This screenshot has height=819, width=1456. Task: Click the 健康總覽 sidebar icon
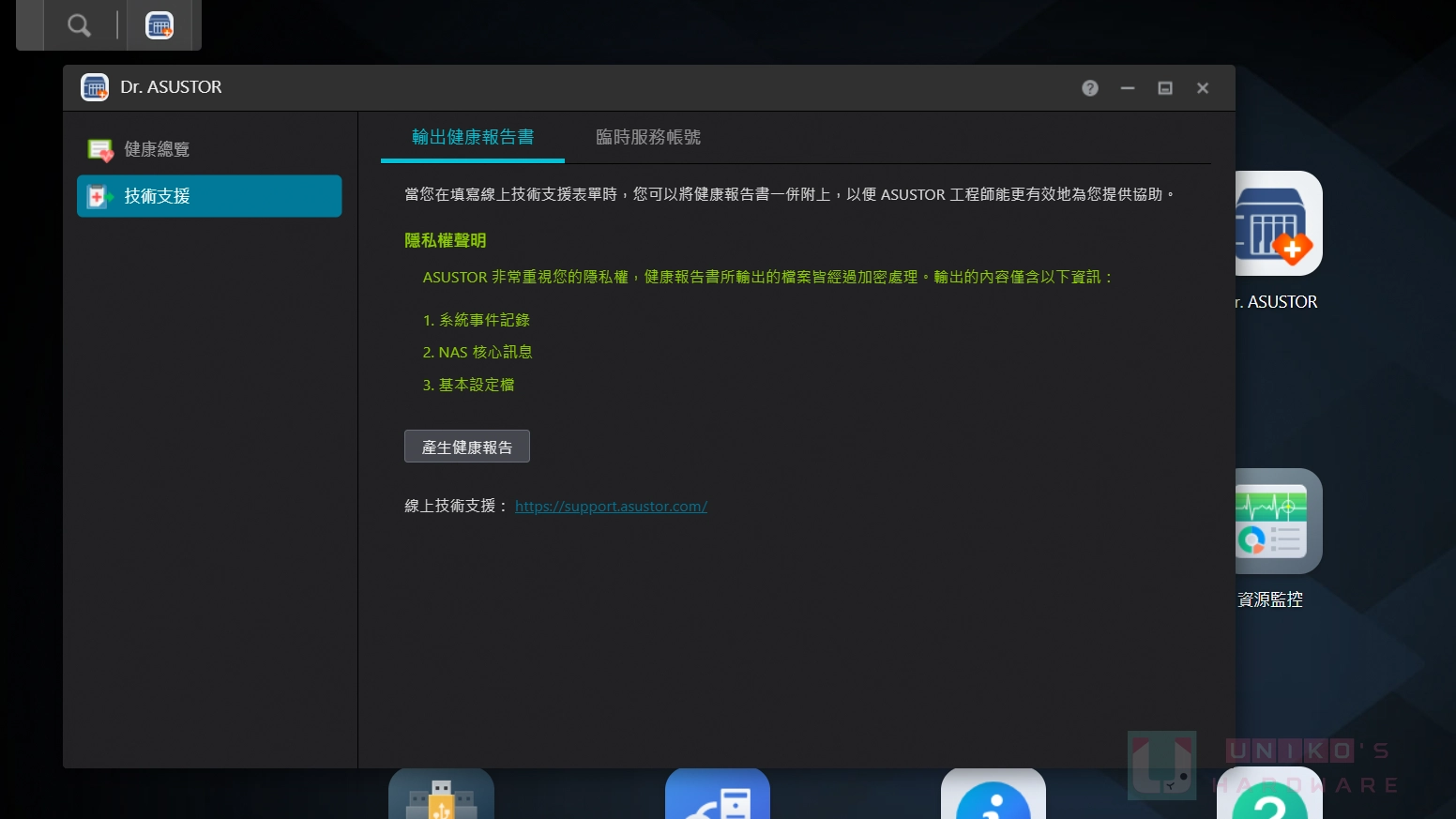tap(100, 150)
